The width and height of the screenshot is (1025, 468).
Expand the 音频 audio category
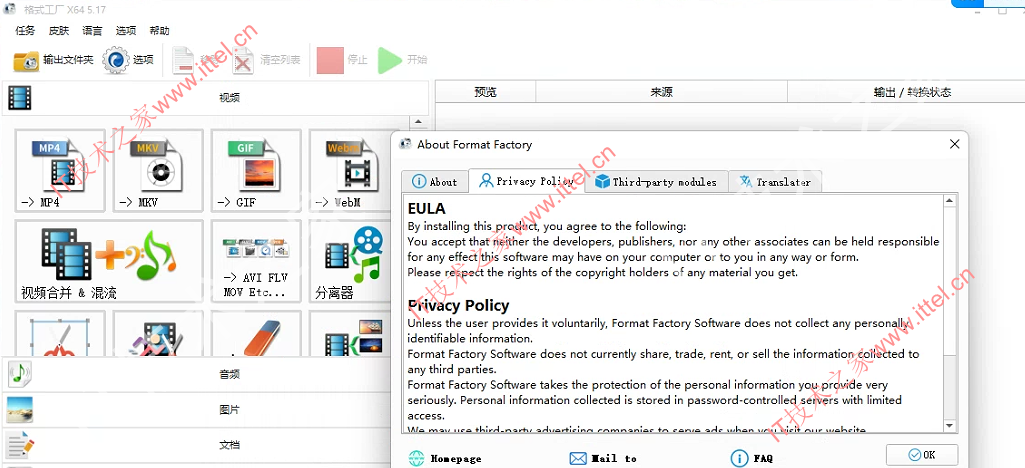tap(196, 375)
